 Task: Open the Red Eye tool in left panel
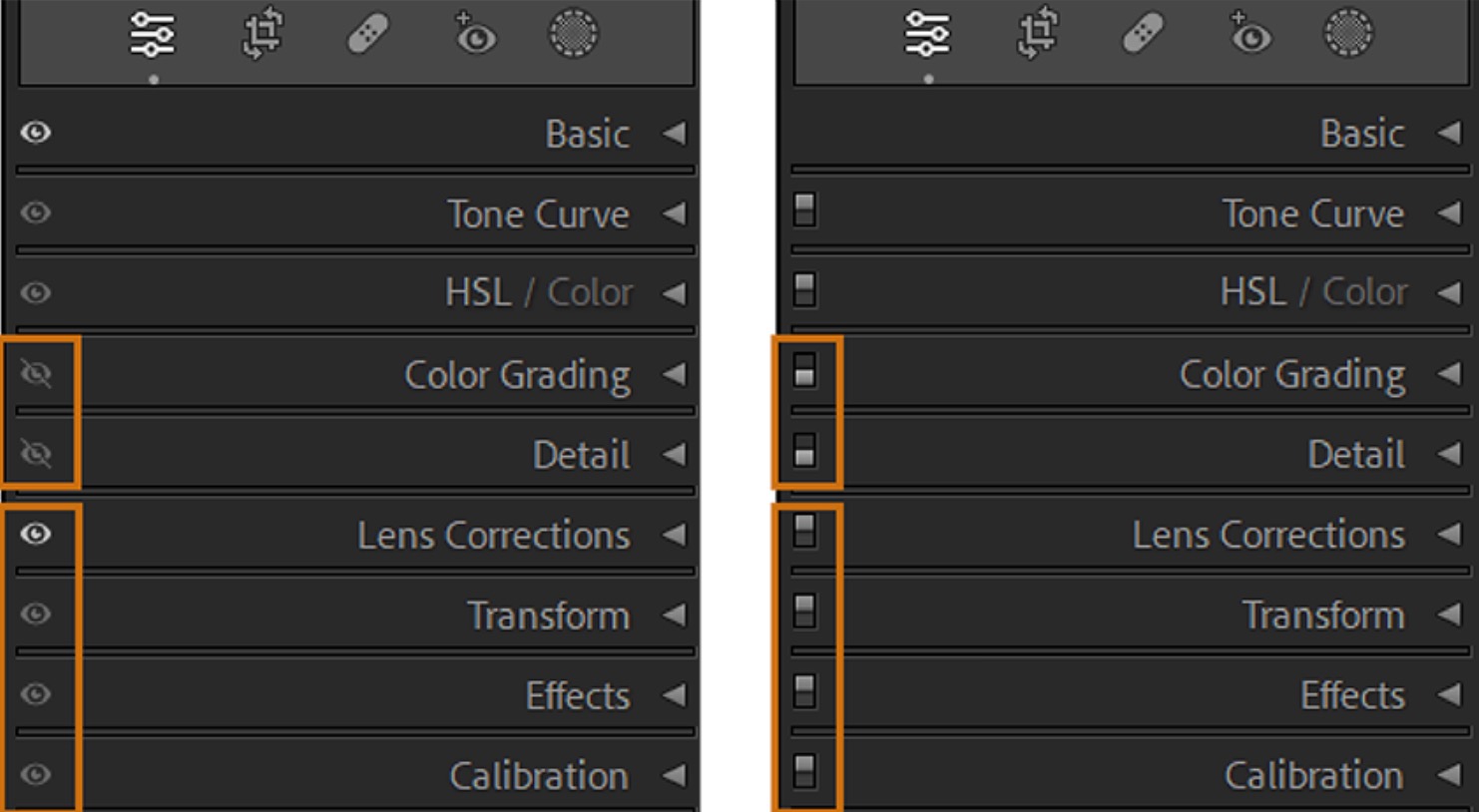pos(475,34)
